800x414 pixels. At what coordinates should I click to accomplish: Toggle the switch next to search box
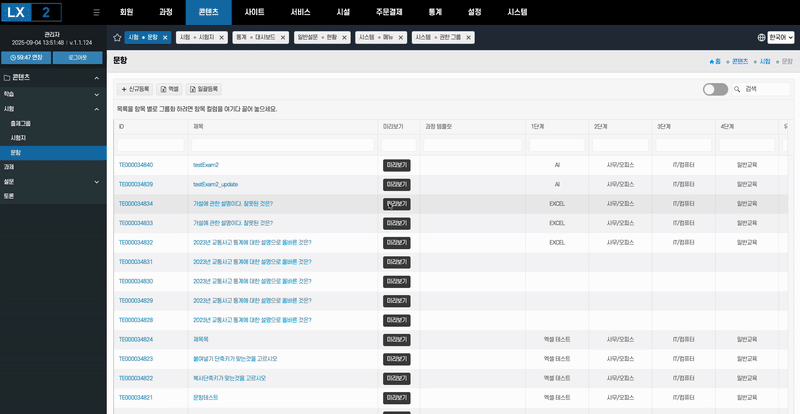click(715, 89)
